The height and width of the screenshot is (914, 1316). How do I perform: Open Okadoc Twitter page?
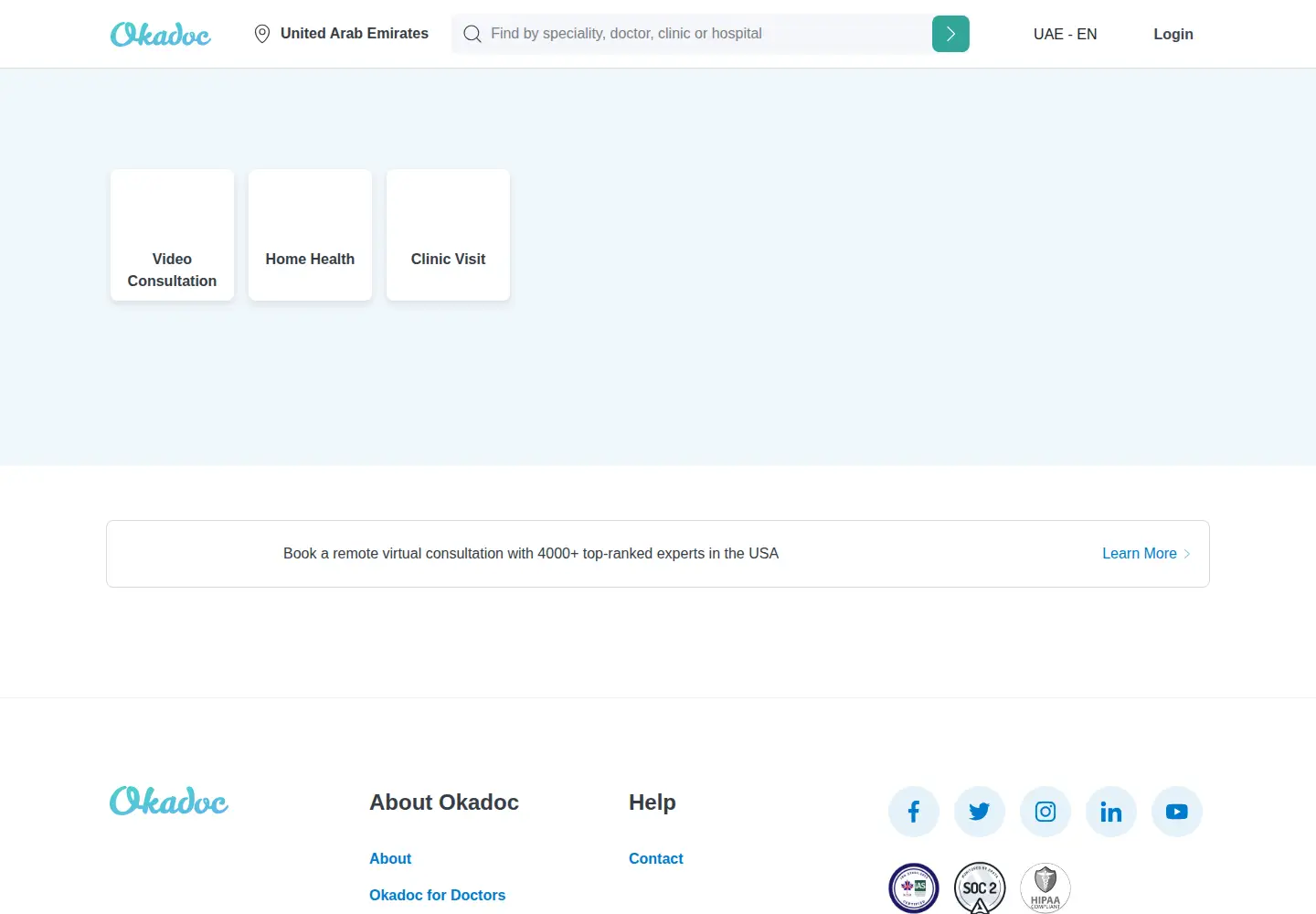coord(980,812)
